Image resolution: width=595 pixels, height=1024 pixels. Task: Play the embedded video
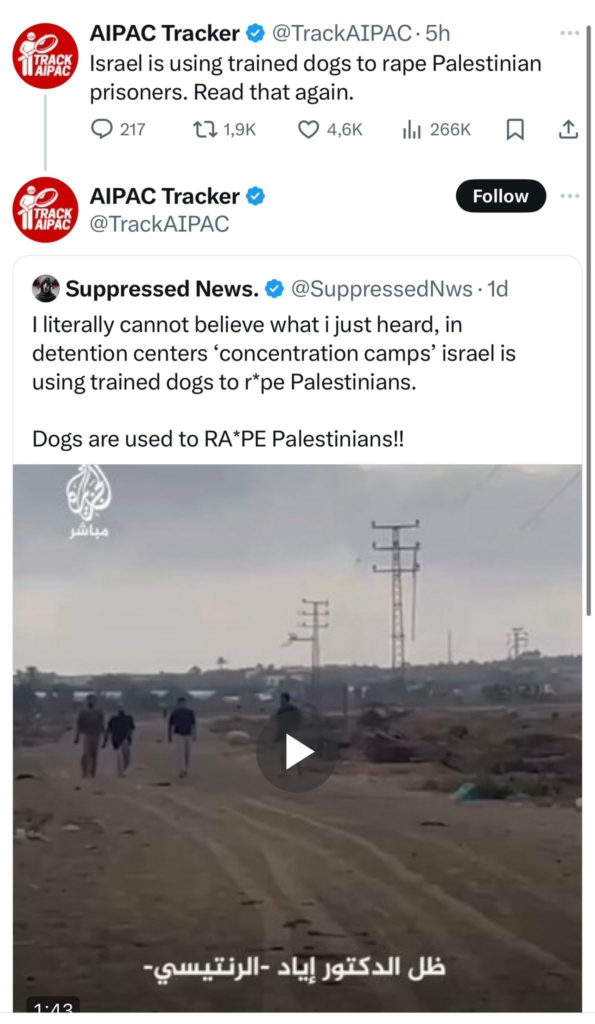pyautogui.click(x=297, y=752)
